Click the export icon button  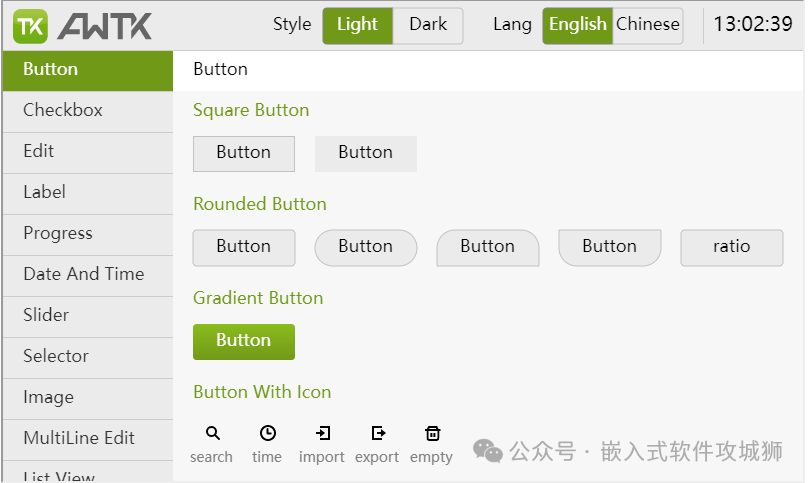pyautogui.click(x=377, y=444)
